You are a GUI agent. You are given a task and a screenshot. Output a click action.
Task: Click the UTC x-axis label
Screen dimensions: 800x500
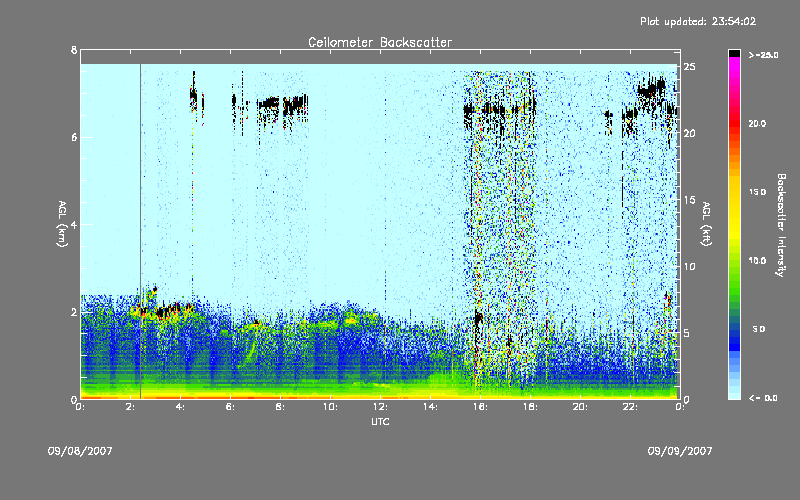click(380, 421)
